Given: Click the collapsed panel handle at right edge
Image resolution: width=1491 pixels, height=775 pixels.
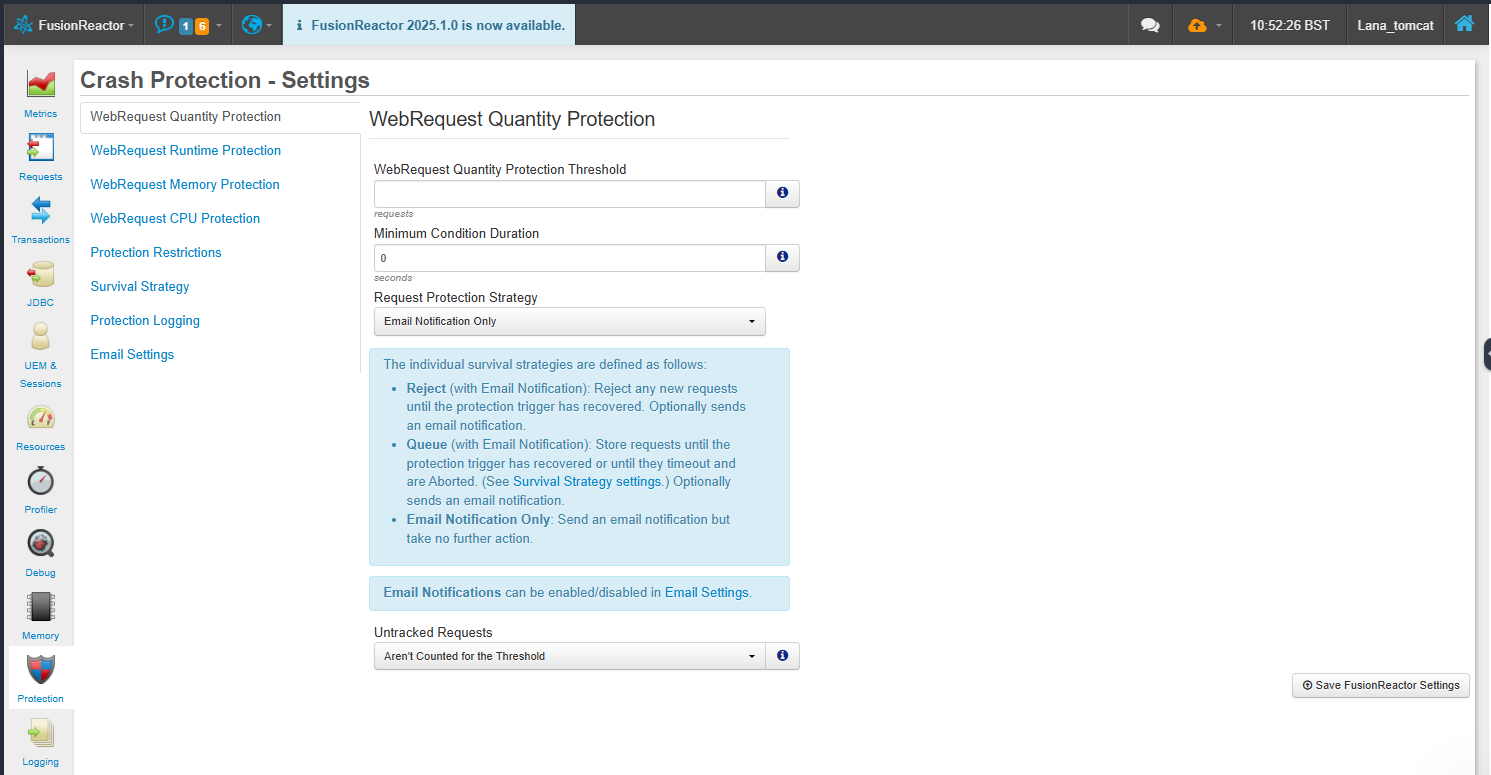Looking at the screenshot, I should 1487,354.
